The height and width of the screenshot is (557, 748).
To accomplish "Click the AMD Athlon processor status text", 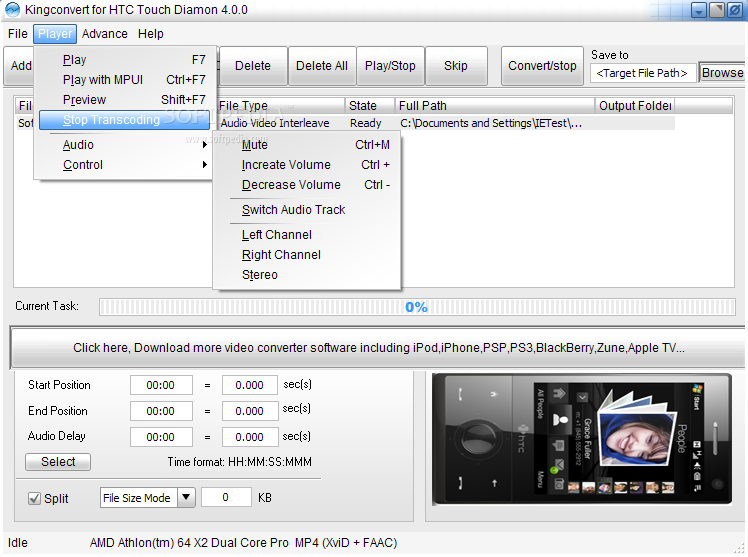I will [189, 543].
